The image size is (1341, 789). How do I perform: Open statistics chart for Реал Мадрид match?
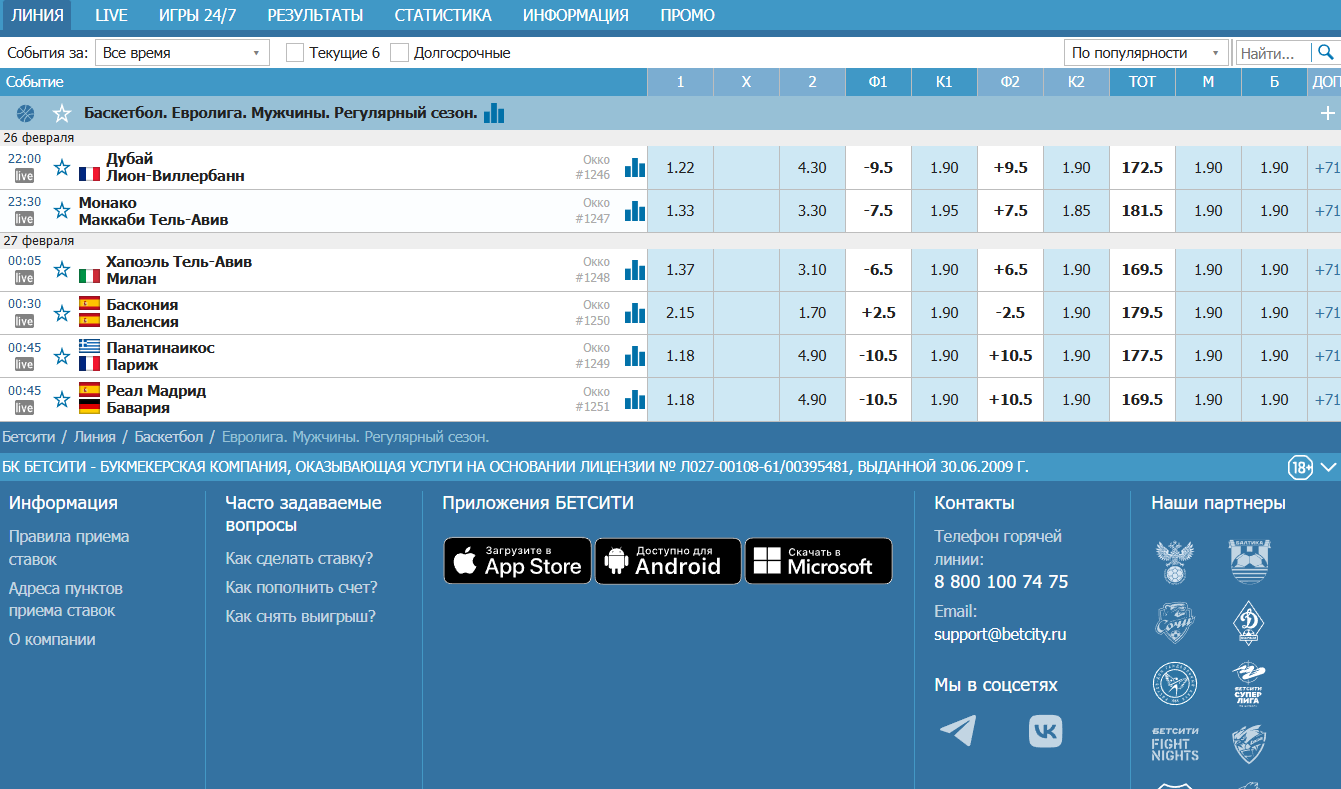tap(635, 400)
